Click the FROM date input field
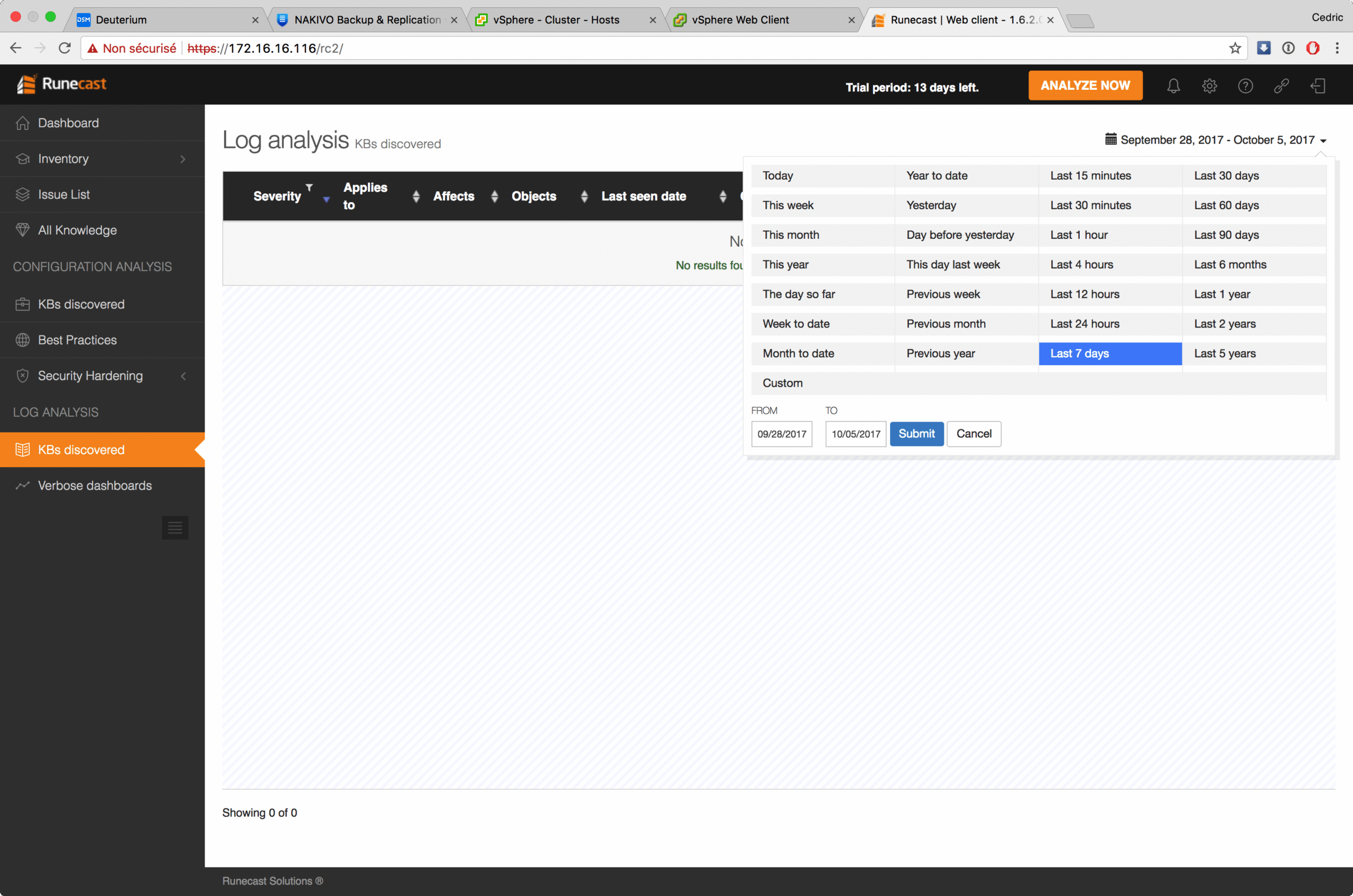The width and height of the screenshot is (1353, 896). pos(781,434)
